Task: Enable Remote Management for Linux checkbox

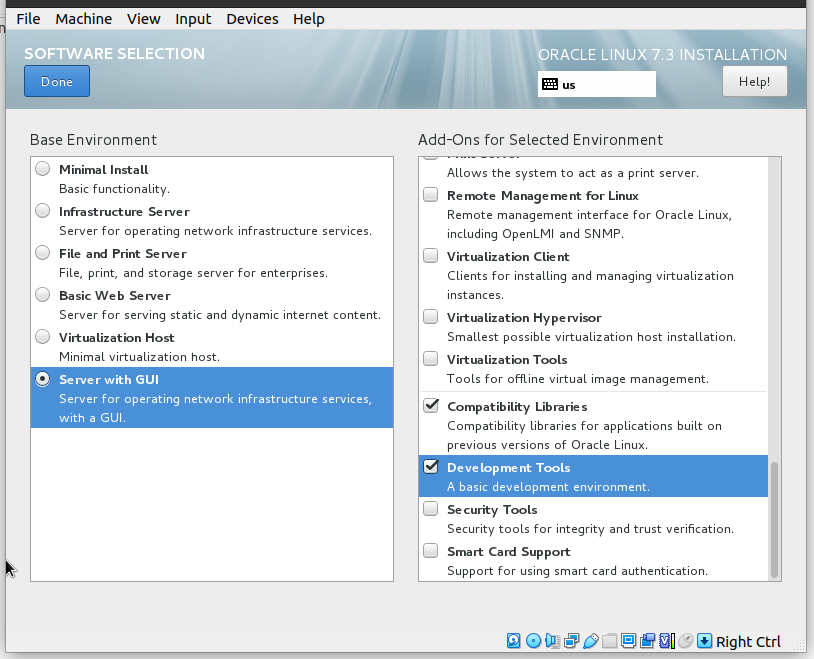Action: 430,195
